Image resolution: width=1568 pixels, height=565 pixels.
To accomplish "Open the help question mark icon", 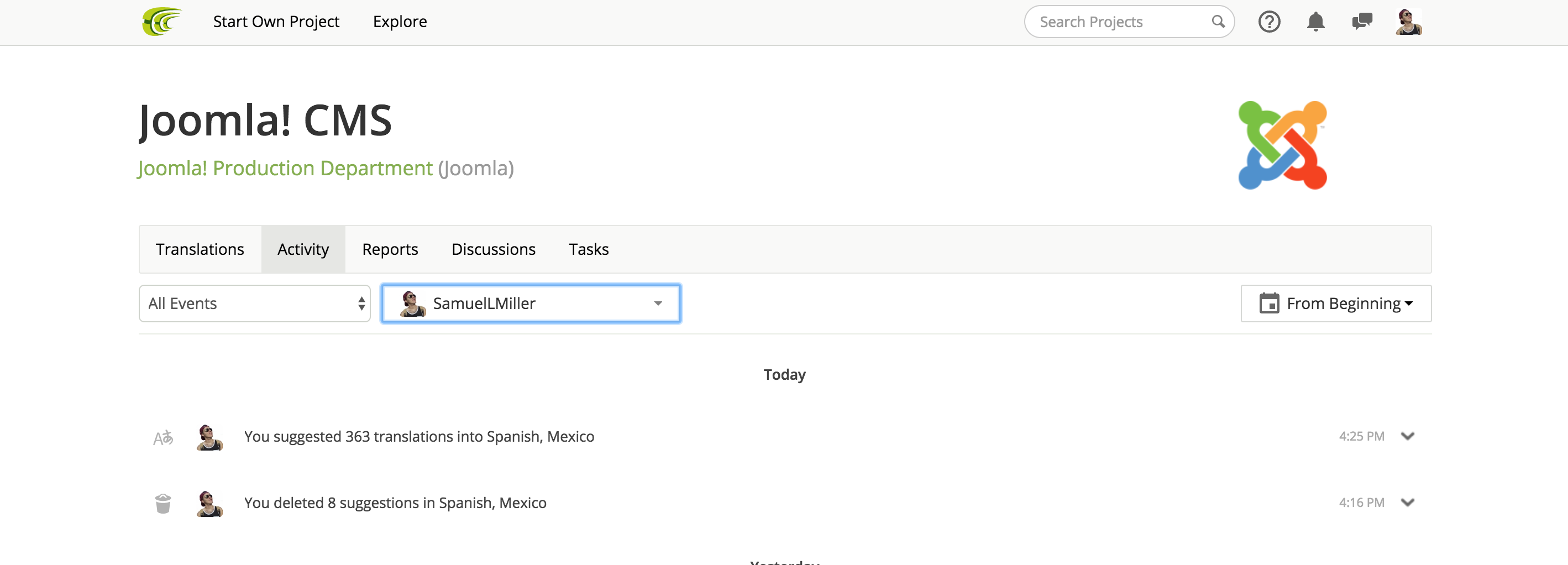I will point(1269,22).
